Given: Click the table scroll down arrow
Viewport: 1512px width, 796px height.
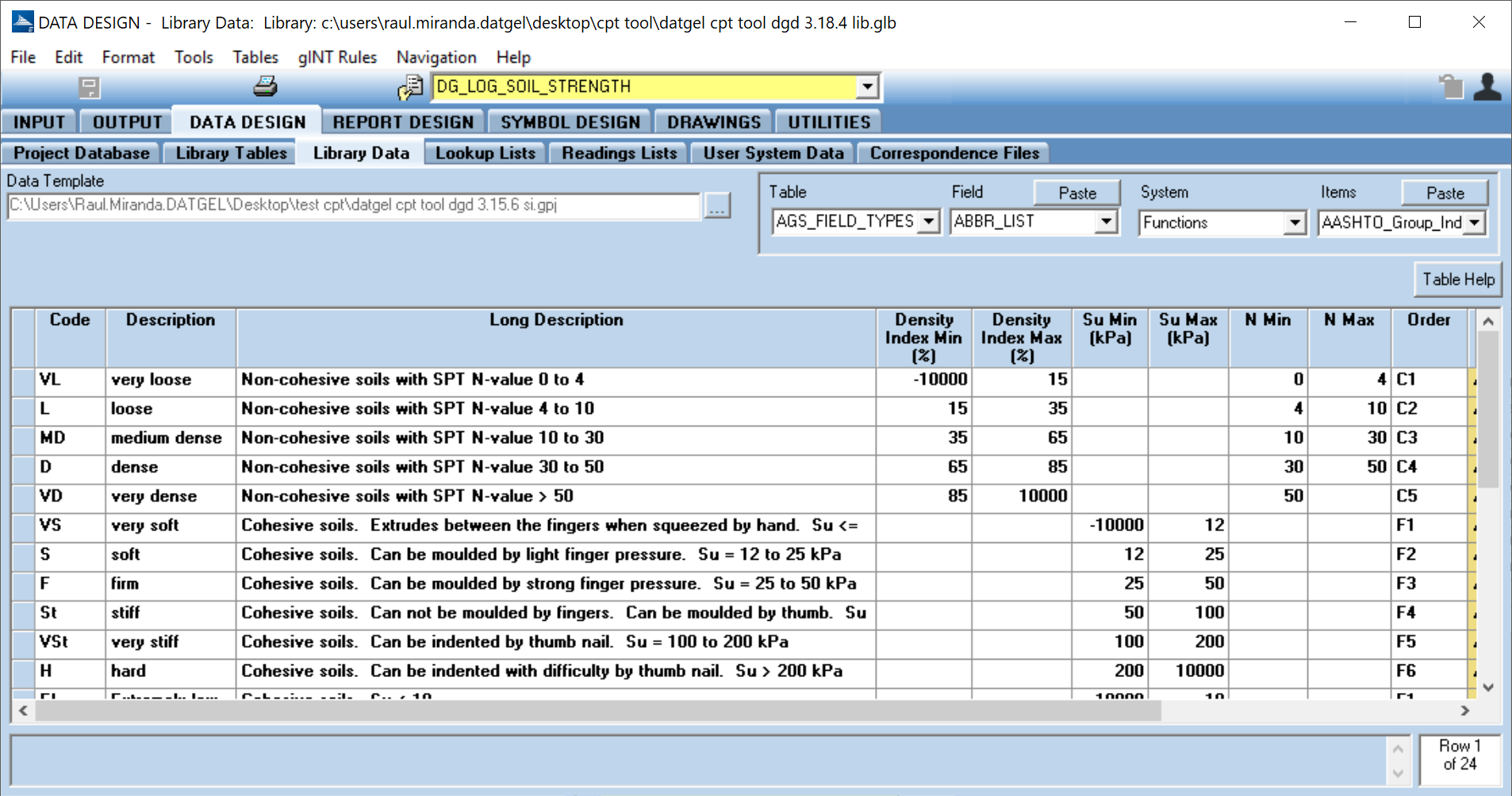Looking at the screenshot, I should pyautogui.click(x=1488, y=687).
